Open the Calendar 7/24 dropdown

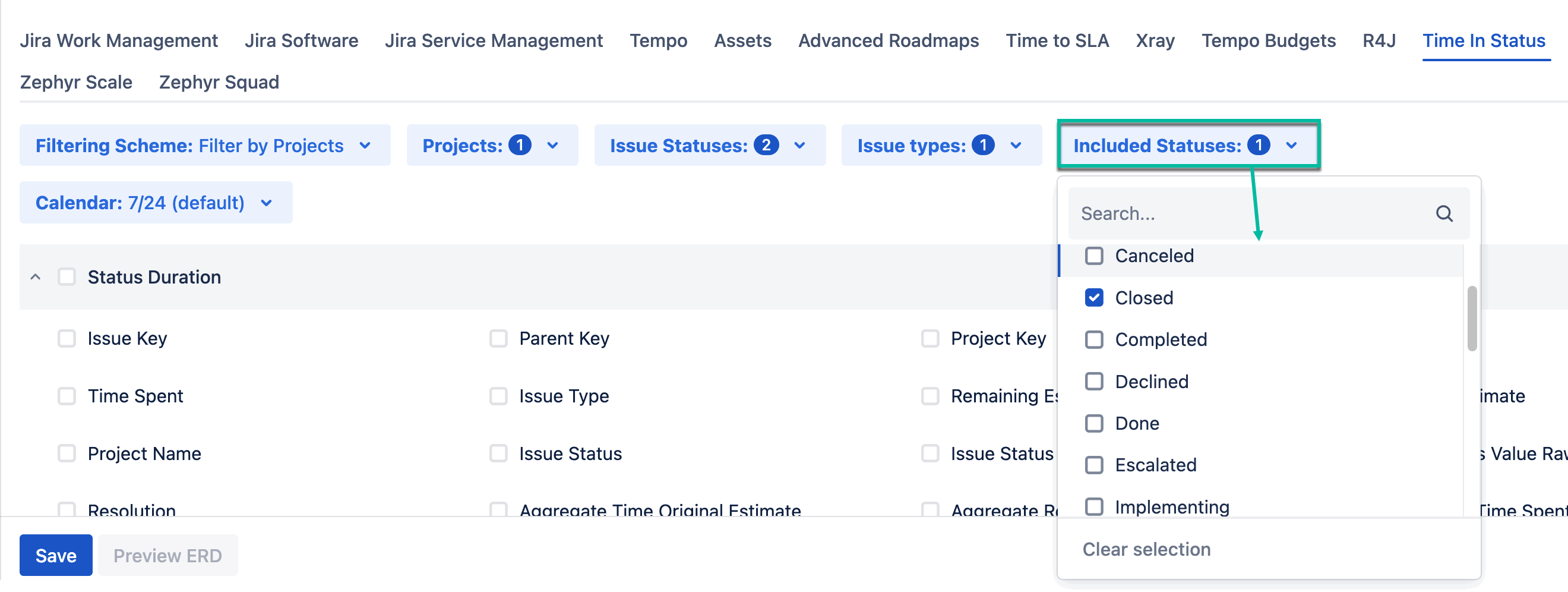155,203
